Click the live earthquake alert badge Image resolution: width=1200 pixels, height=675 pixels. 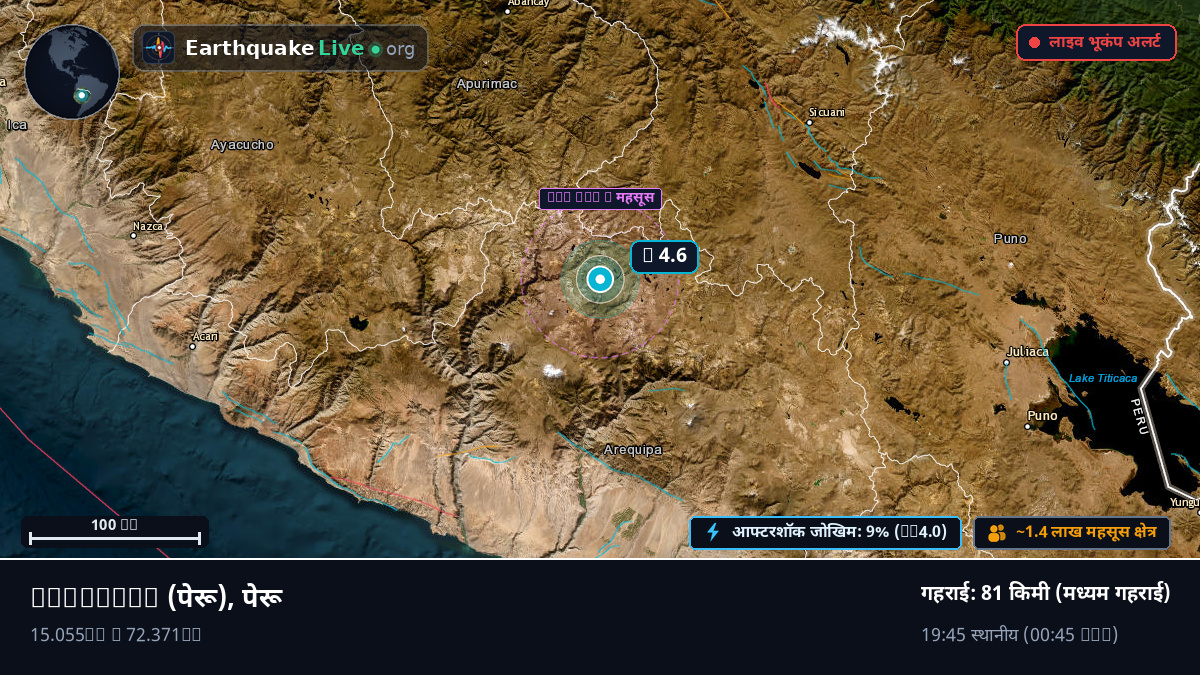click(x=1096, y=43)
